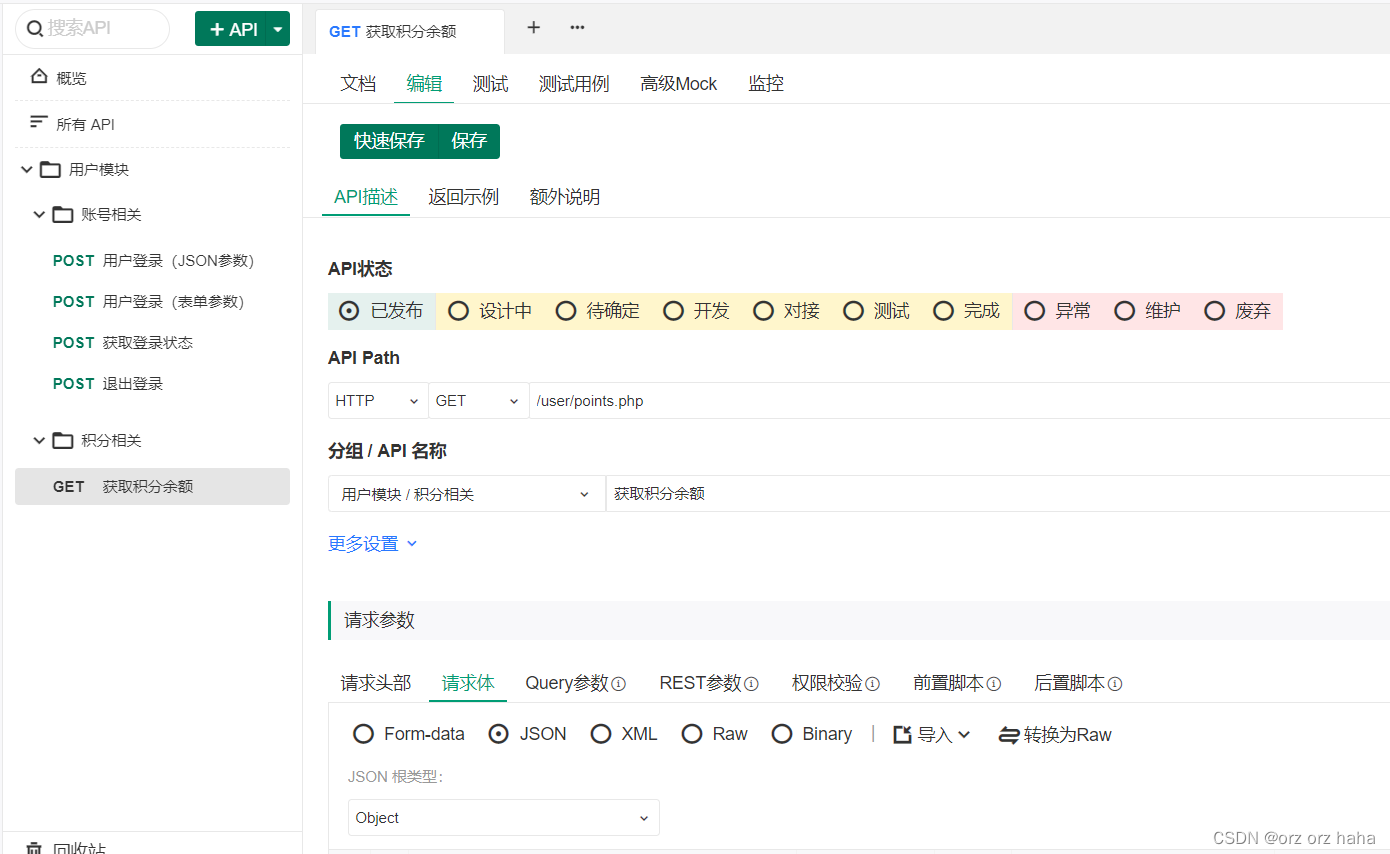1390x854 pixels.
Task: Open POST 用户登录（表单参数）API
Action: click(x=149, y=302)
